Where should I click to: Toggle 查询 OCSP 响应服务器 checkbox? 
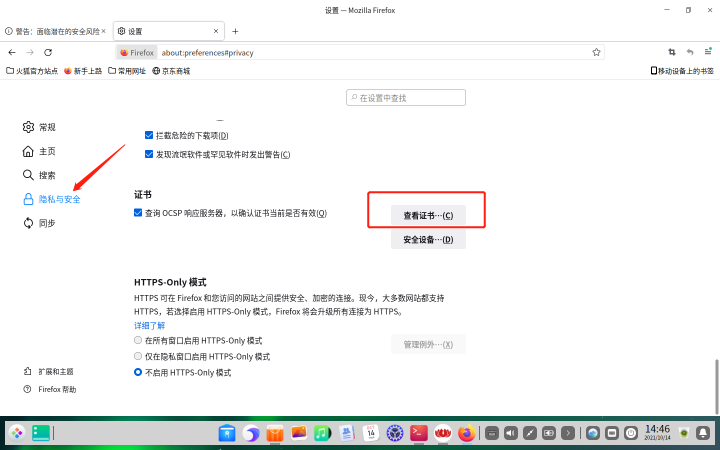pos(138,213)
